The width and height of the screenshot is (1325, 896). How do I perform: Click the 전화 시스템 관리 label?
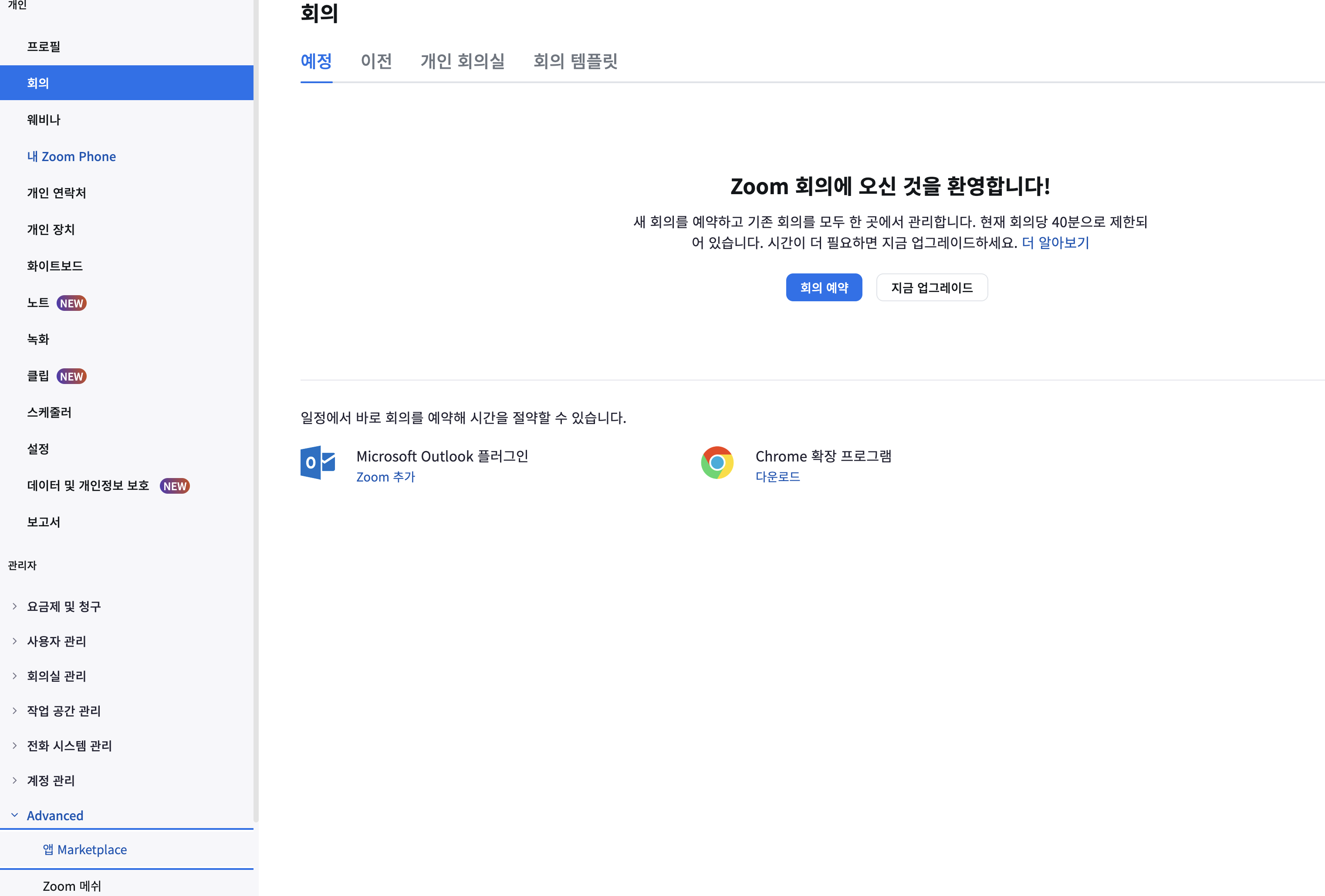pos(70,745)
